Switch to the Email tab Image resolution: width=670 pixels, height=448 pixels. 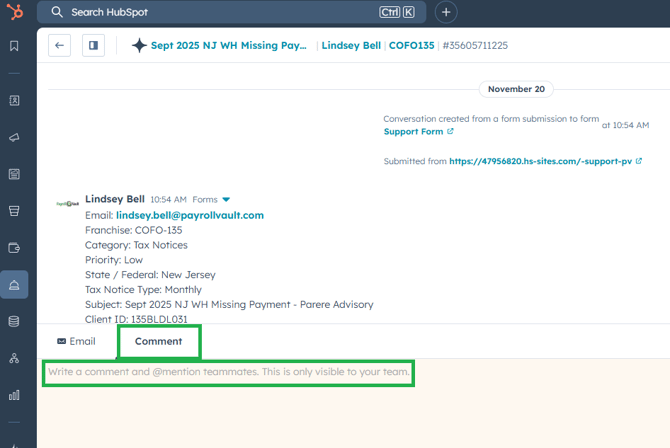tap(76, 341)
